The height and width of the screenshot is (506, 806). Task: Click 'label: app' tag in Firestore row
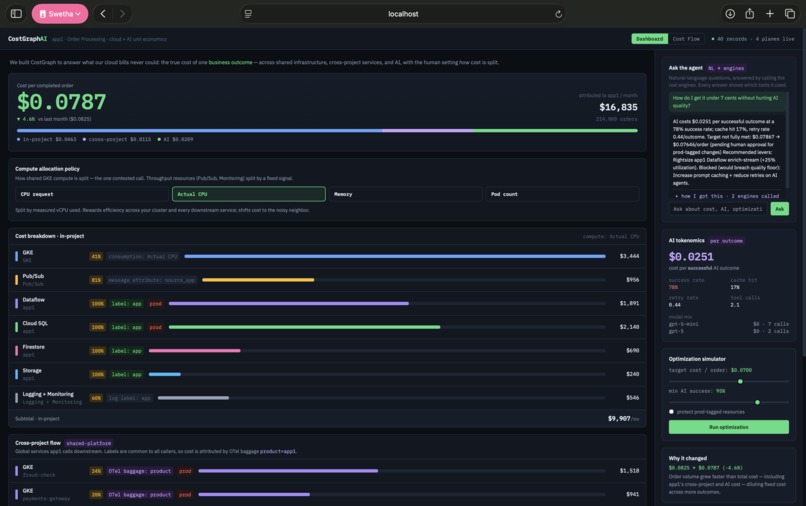[126, 351]
